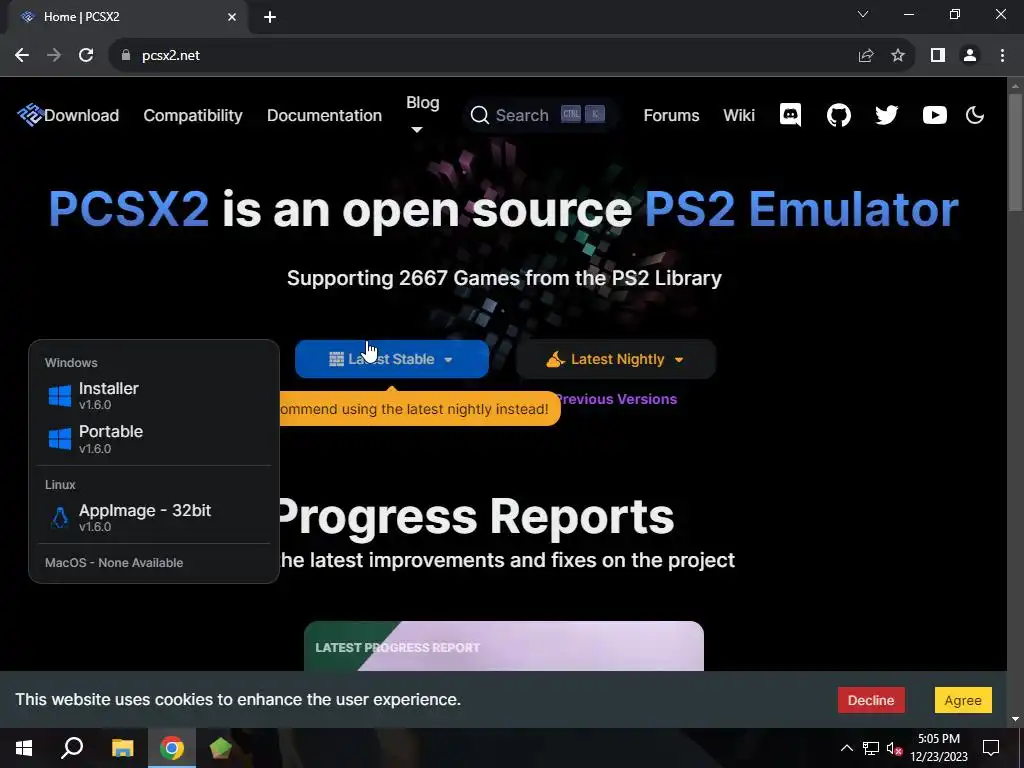Open the Latest Progress Report card
The image size is (1024, 768).
[x=504, y=646]
